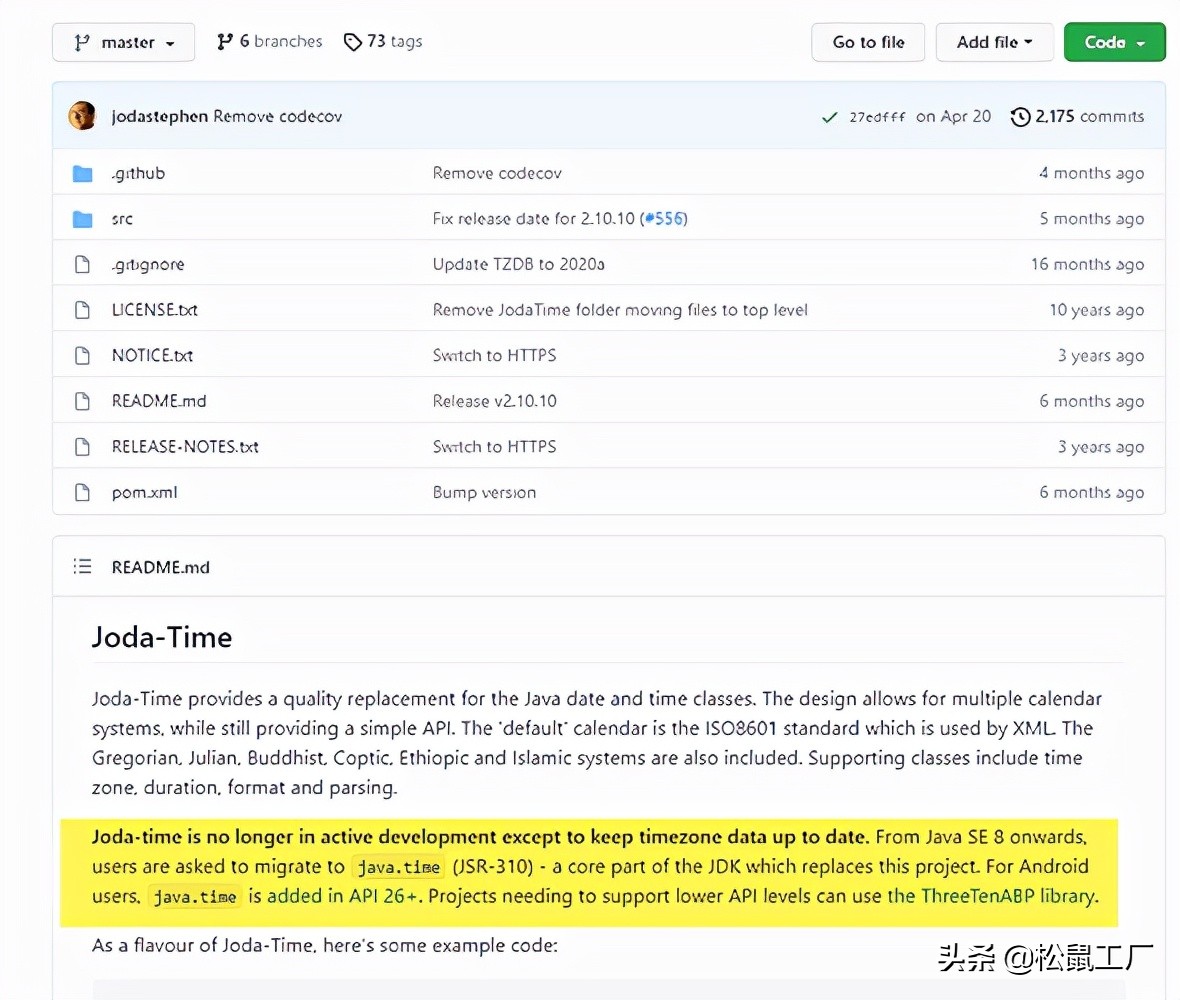Click the 6 branches link

tap(269, 41)
